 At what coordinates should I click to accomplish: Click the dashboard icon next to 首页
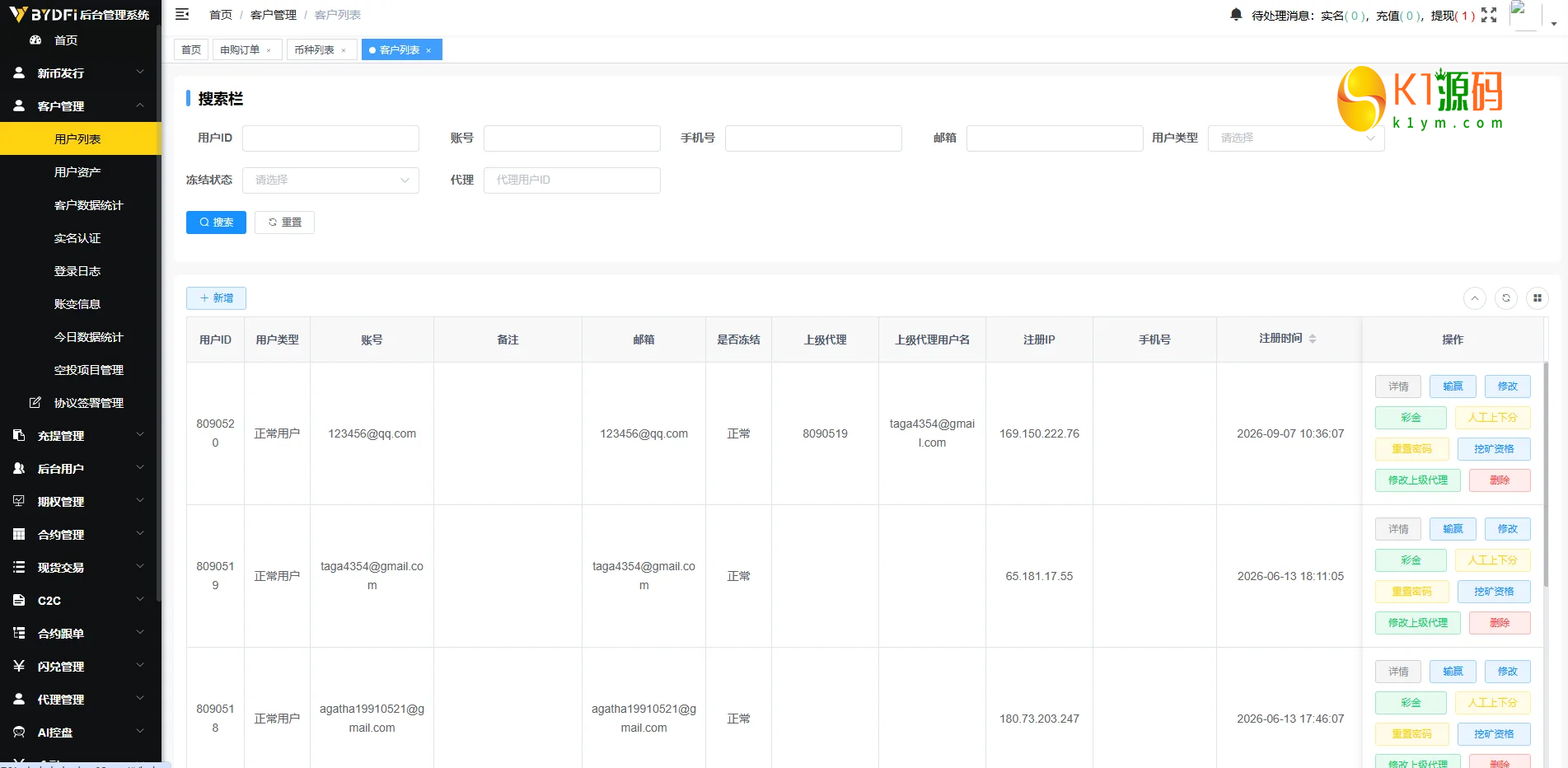[35, 40]
